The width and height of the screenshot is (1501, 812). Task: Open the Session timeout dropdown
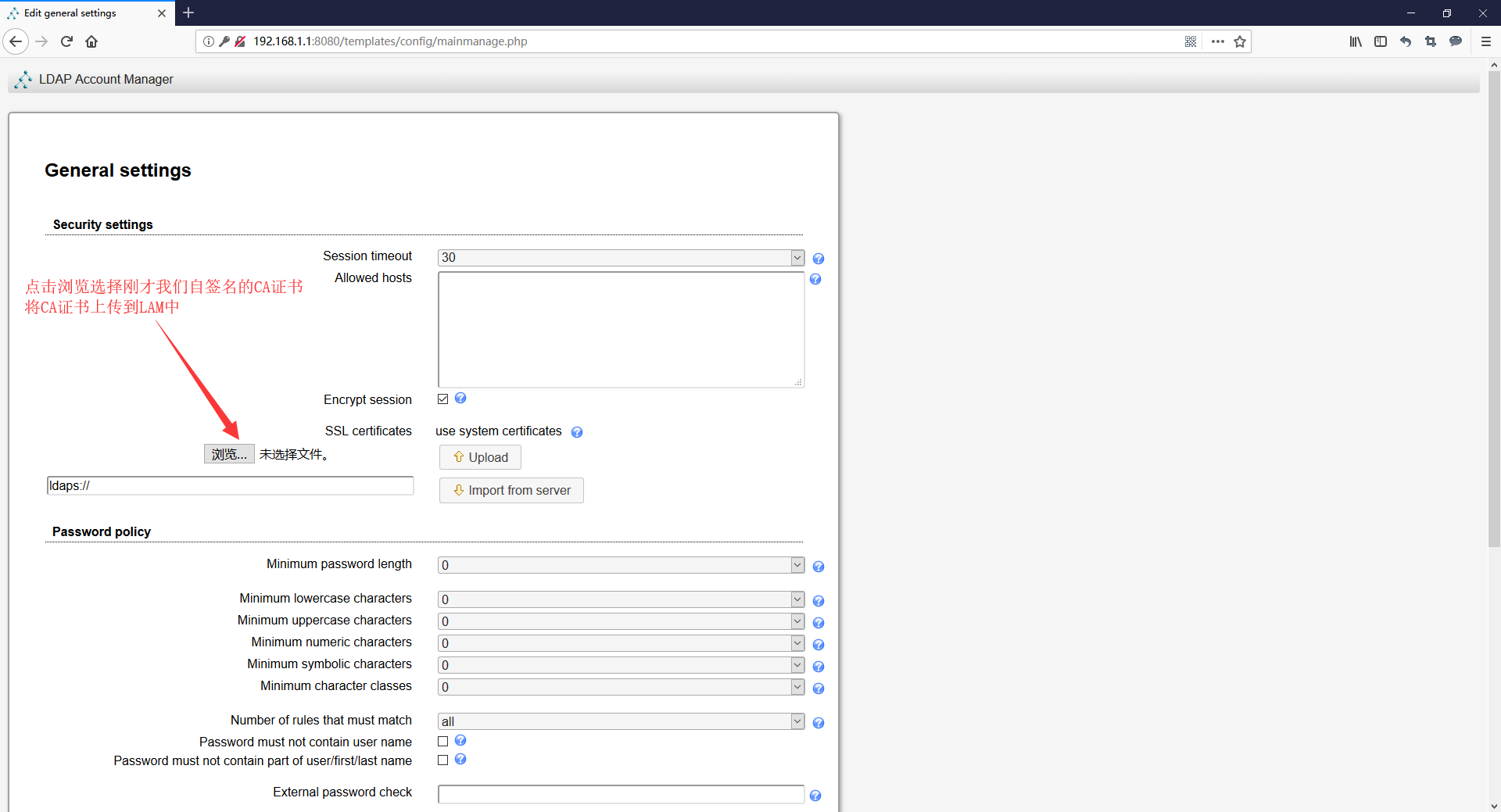621,257
